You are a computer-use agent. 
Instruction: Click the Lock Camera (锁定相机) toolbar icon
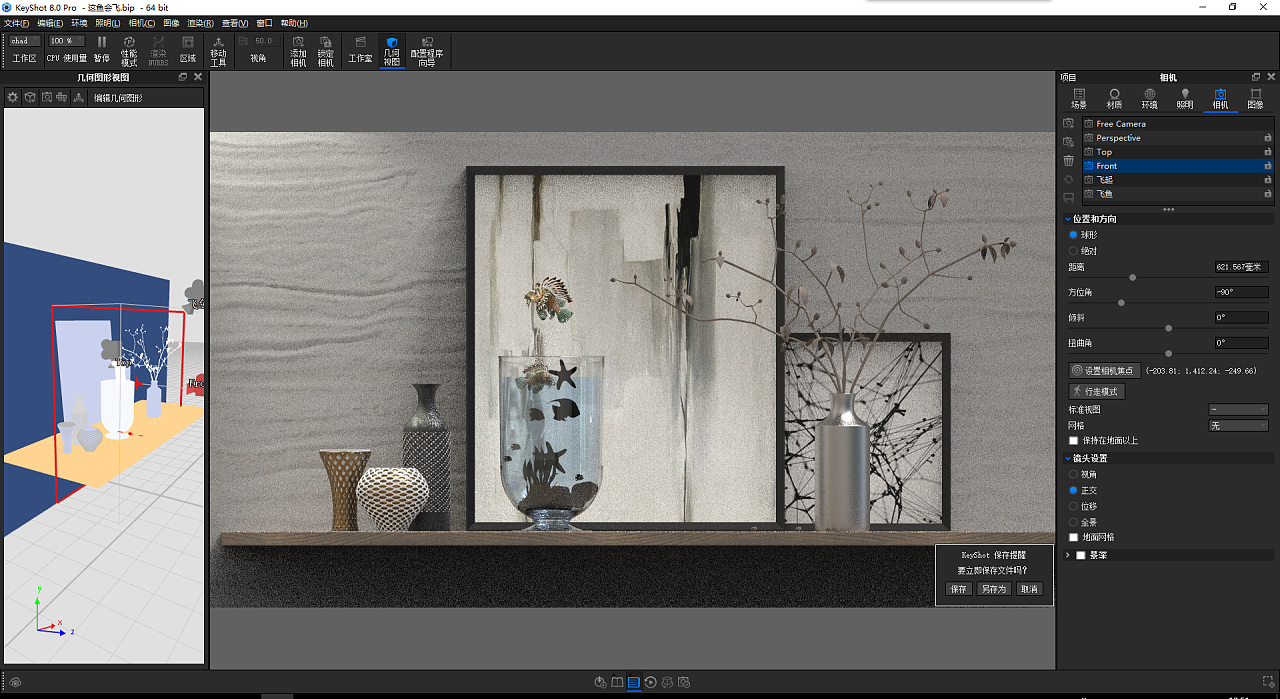tap(325, 50)
